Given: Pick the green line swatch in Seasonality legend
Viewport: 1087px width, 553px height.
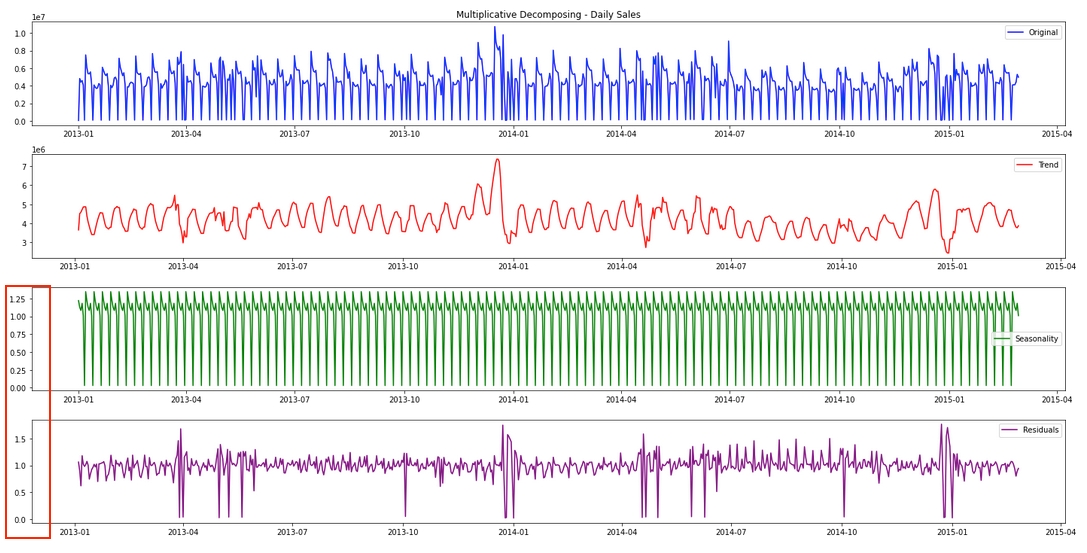Looking at the screenshot, I should pos(1002,339).
